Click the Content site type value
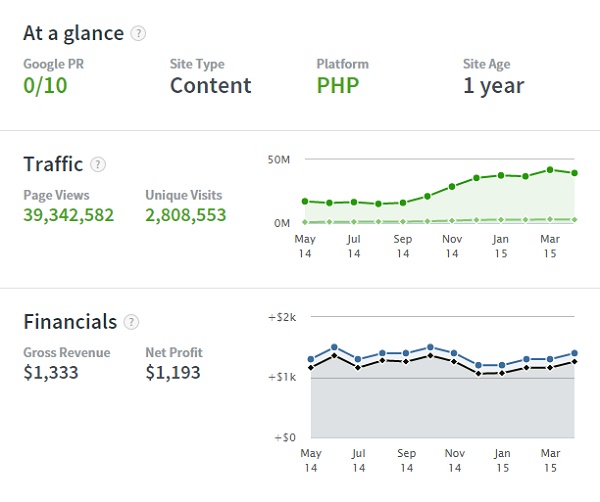 click(x=209, y=85)
